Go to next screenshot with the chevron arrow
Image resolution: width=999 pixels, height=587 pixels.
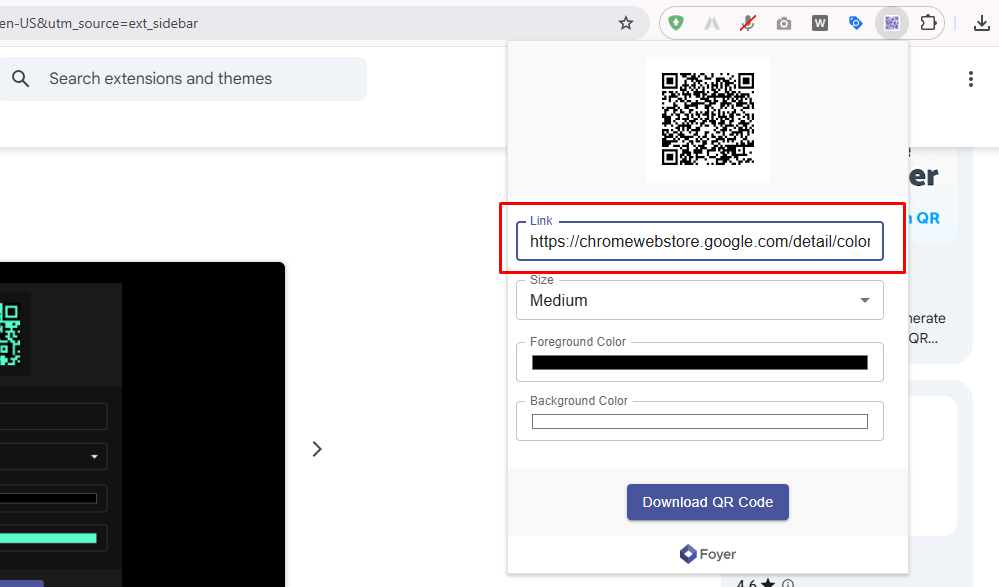point(317,449)
